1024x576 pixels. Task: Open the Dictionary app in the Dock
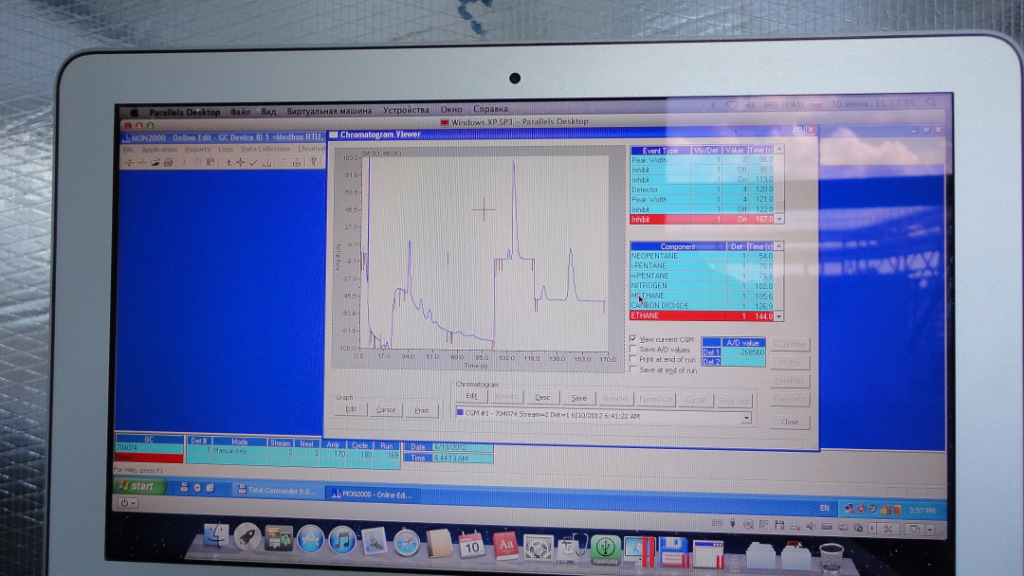coord(505,546)
